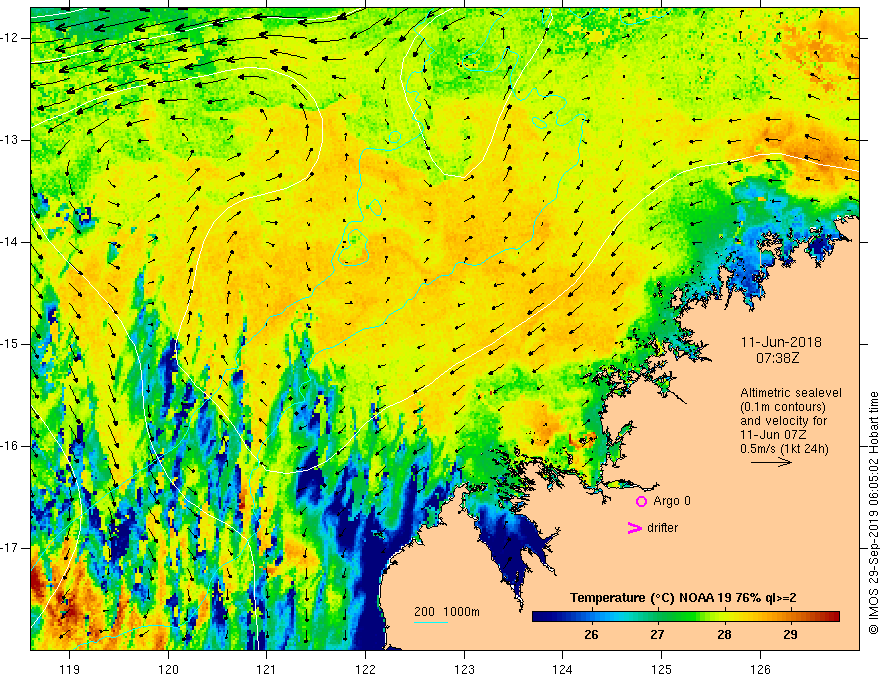Click the '200 1000m' bathymetry label
This screenshot has height=680, width=880.
point(447,612)
